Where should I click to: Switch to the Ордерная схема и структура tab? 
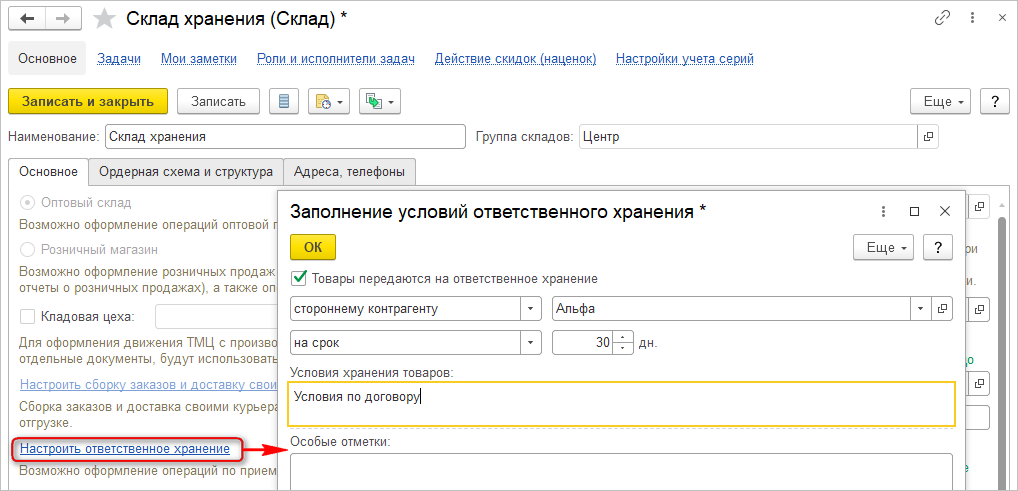[x=186, y=172]
